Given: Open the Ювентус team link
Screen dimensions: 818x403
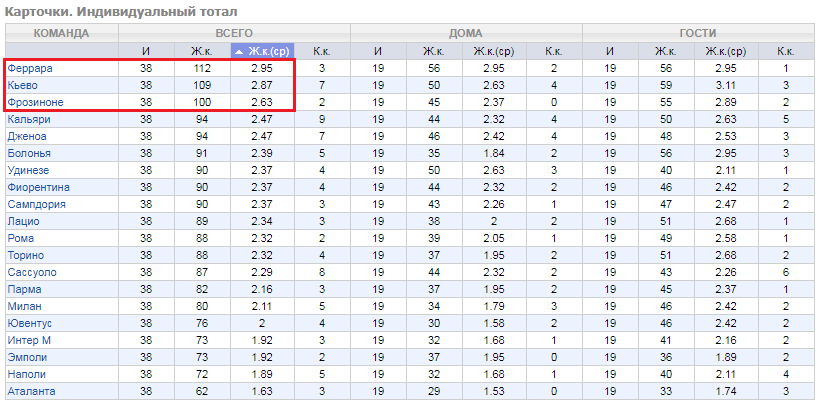Looking at the screenshot, I should point(29,323).
